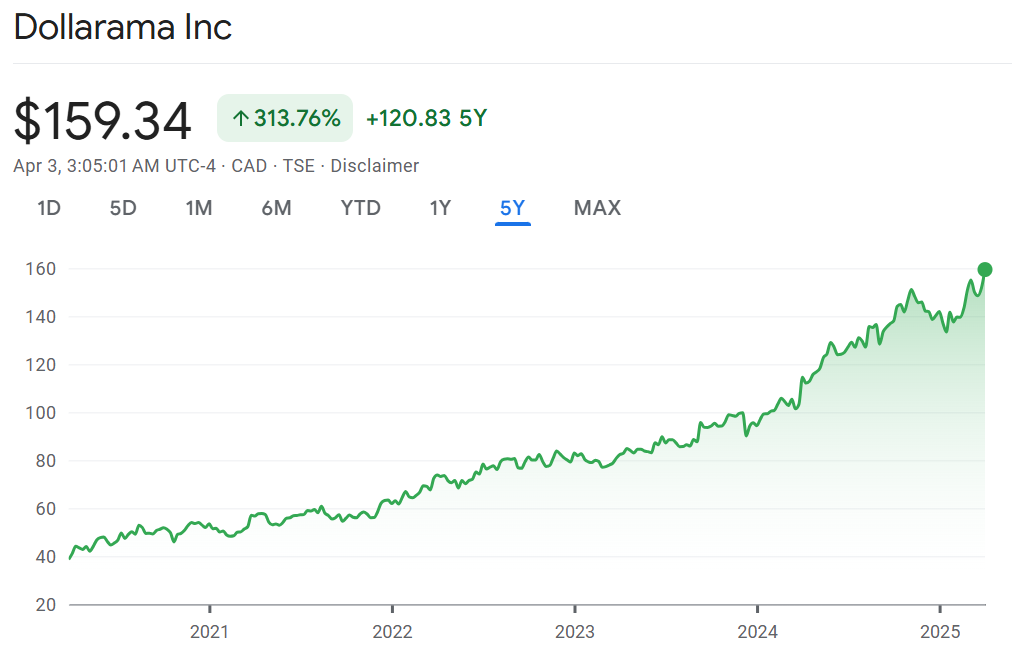
Task: Click the +120.83 5Y change text
Action: pyautogui.click(x=426, y=119)
